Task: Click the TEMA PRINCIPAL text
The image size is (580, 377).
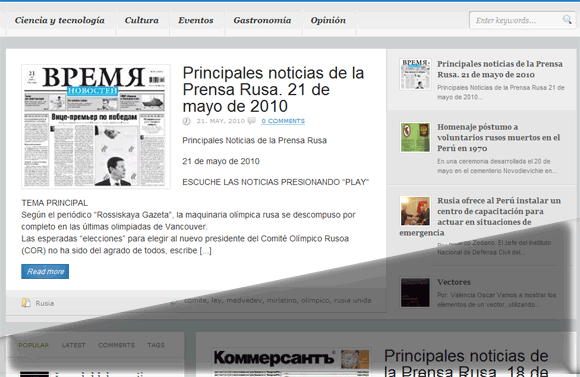Action: (54, 203)
